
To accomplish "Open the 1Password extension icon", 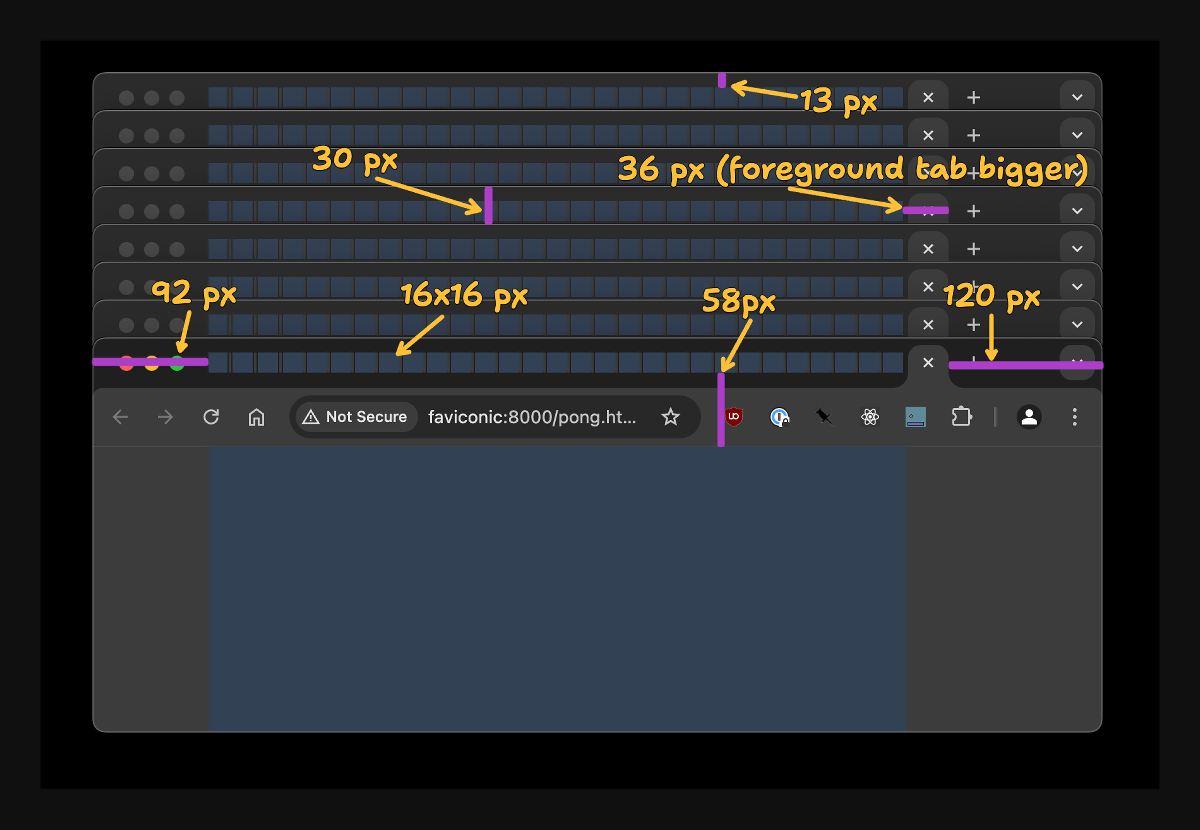I will pyautogui.click(x=780, y=417).
